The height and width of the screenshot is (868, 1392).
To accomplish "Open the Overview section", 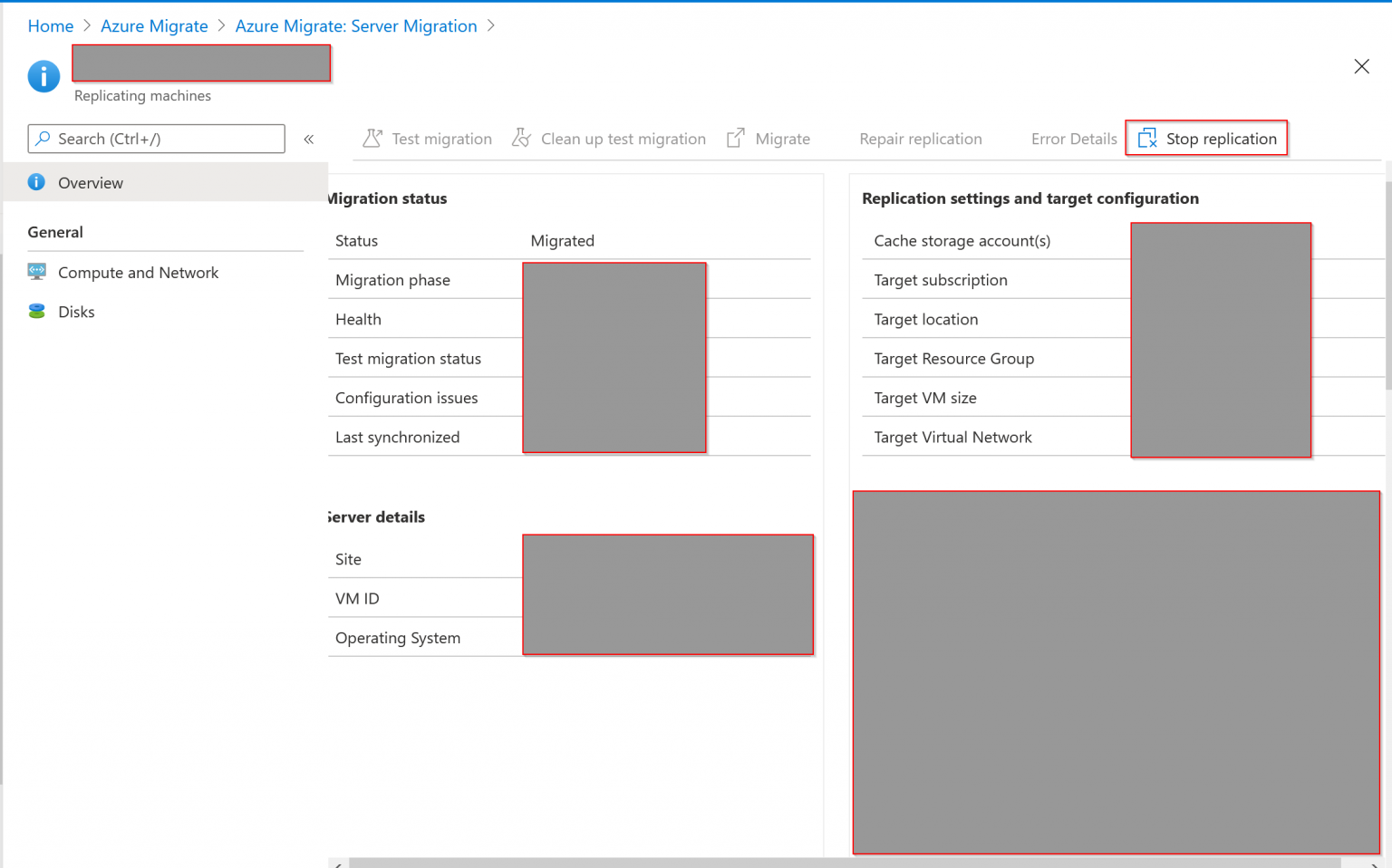I will tap(90, 182).
